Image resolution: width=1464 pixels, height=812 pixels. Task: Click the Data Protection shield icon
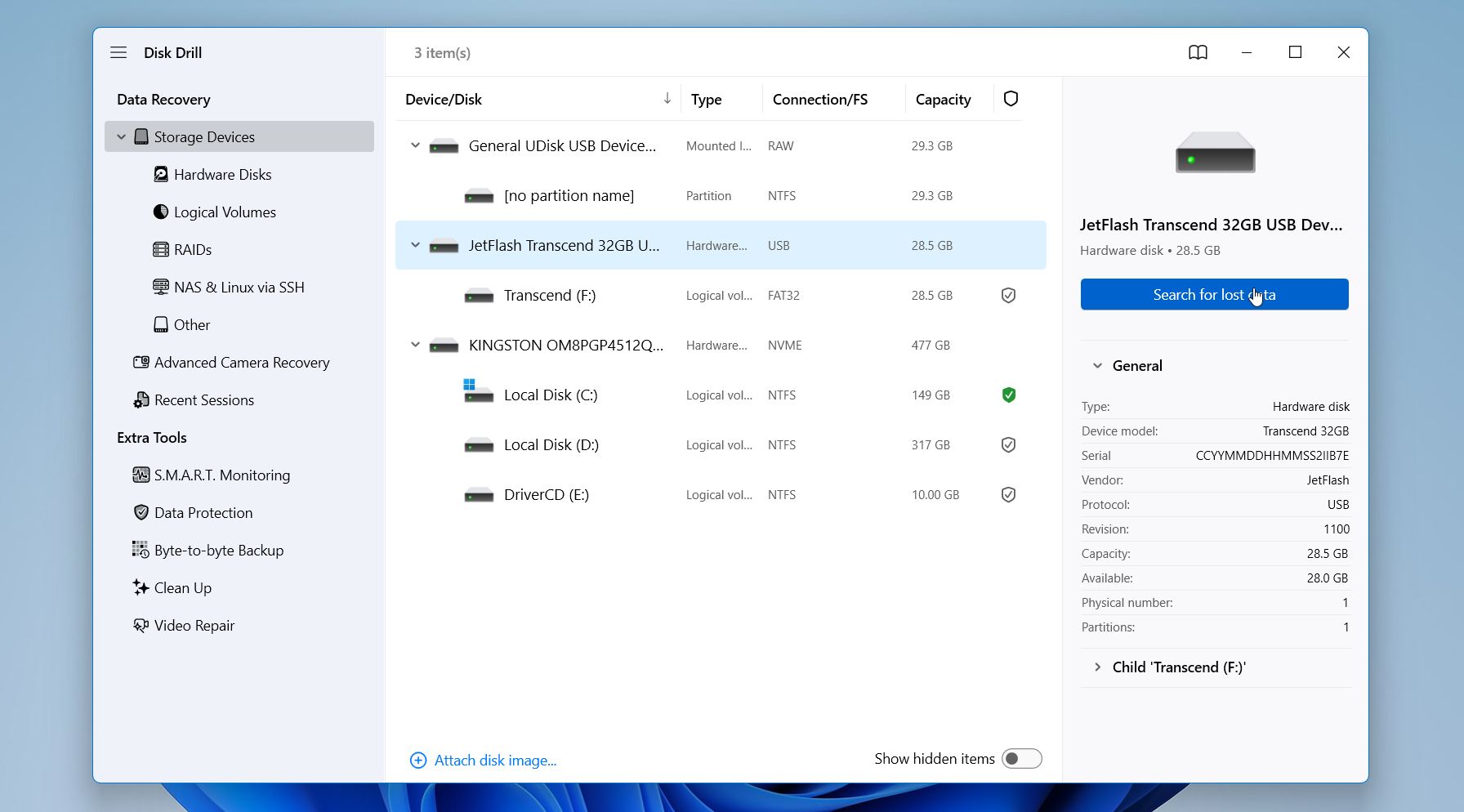point(141,512)
